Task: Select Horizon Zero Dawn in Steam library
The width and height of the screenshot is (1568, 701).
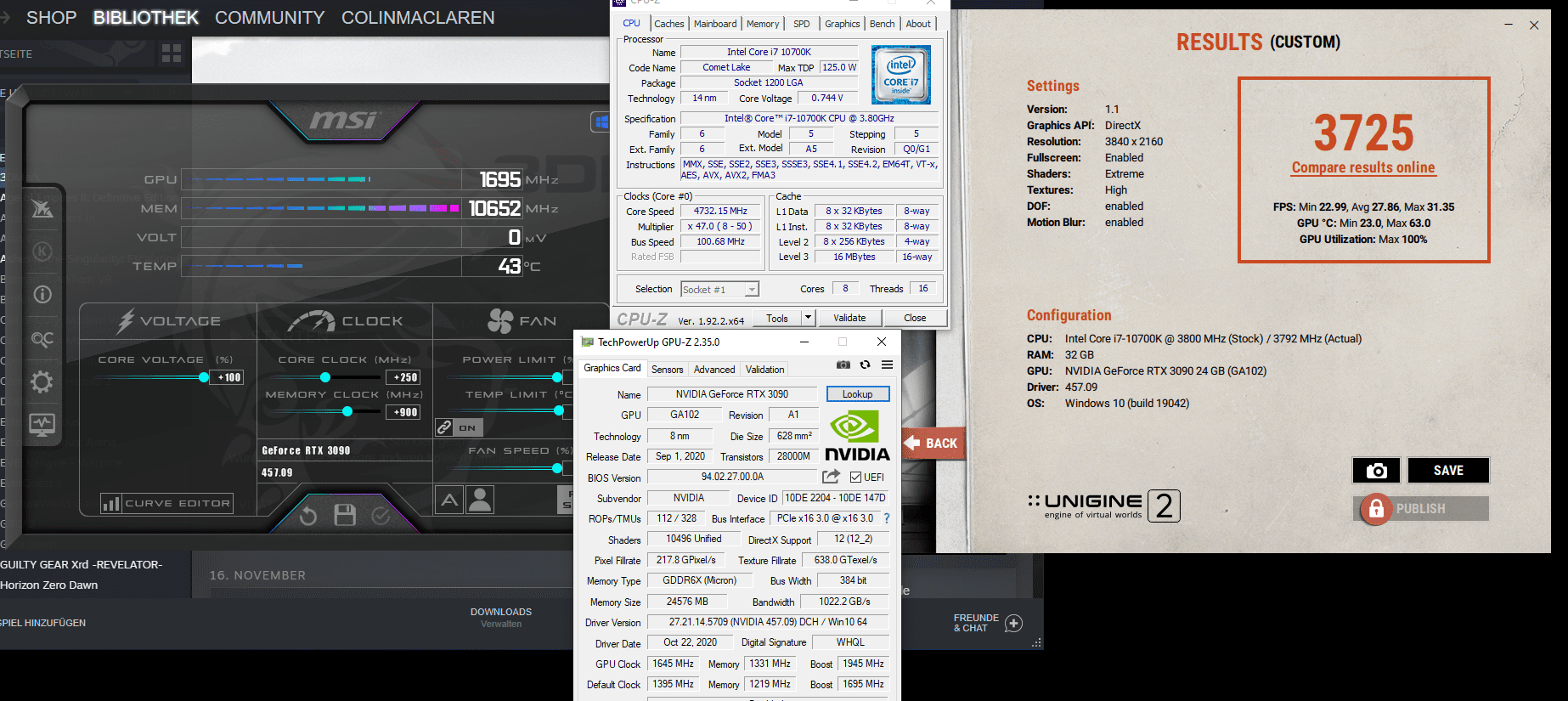Action: (x=49, y=585)
